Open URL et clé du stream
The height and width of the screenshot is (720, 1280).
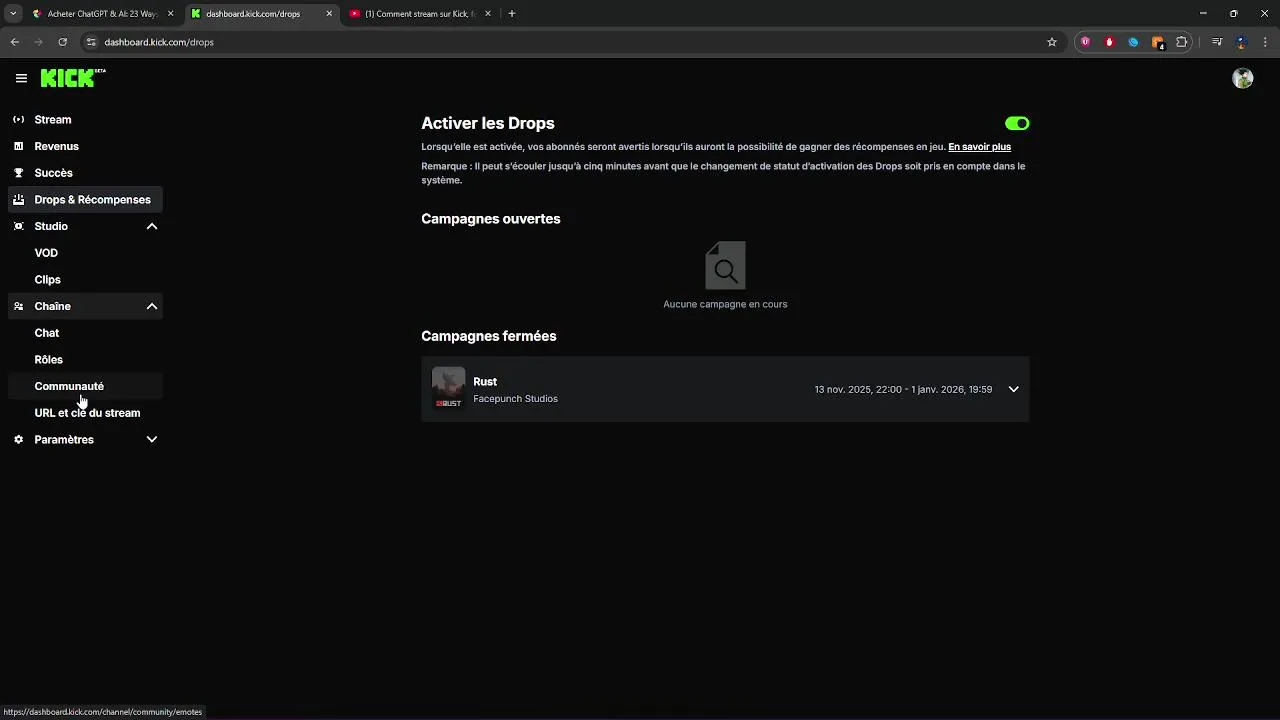click(x=87, y=413)
